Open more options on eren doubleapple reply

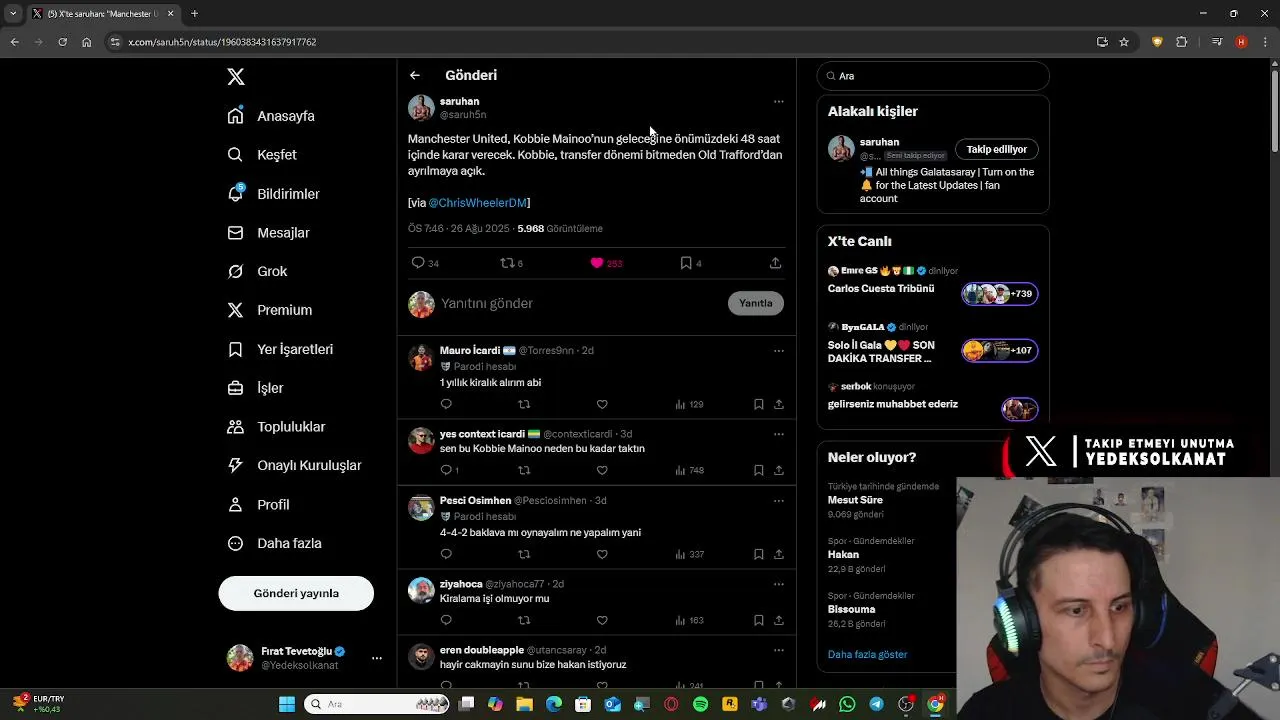click(778, 650)
